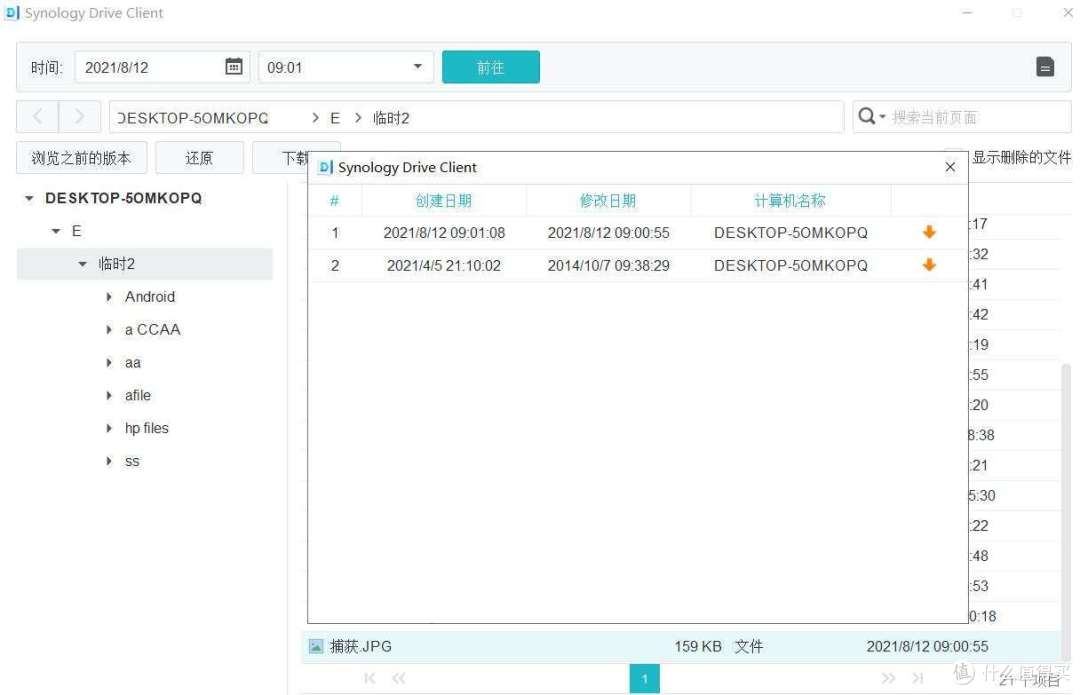Screen dimensions: 1080x695
Task: Expand the a CCAA folder
Action: point(109,330)
